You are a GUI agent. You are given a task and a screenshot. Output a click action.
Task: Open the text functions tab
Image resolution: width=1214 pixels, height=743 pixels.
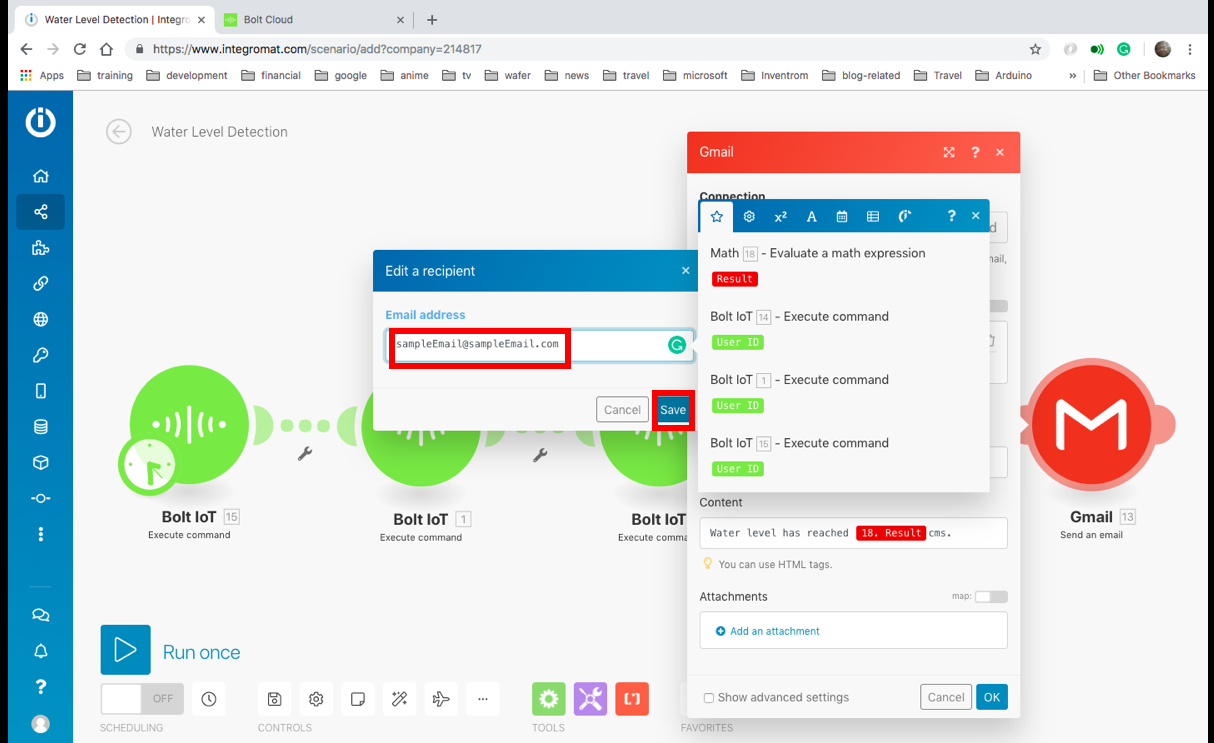[811, 216]
